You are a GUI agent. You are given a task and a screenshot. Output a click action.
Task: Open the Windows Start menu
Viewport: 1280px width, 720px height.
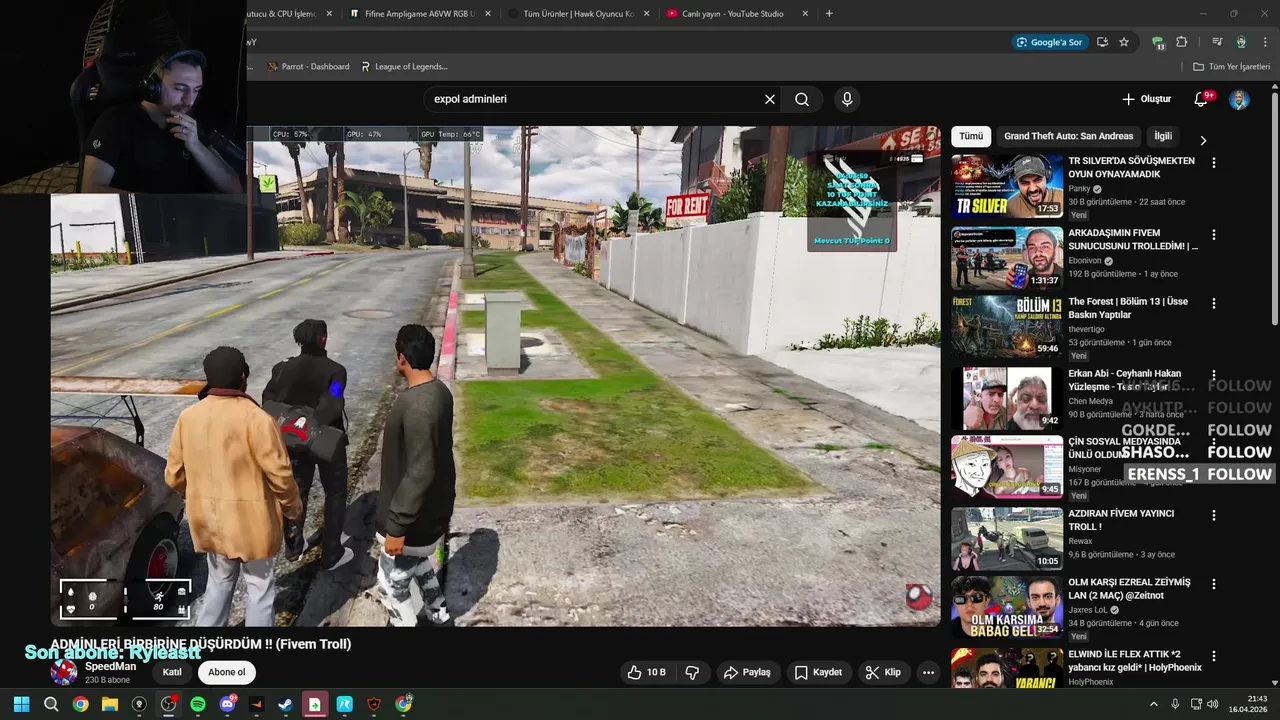coord(21,704)
